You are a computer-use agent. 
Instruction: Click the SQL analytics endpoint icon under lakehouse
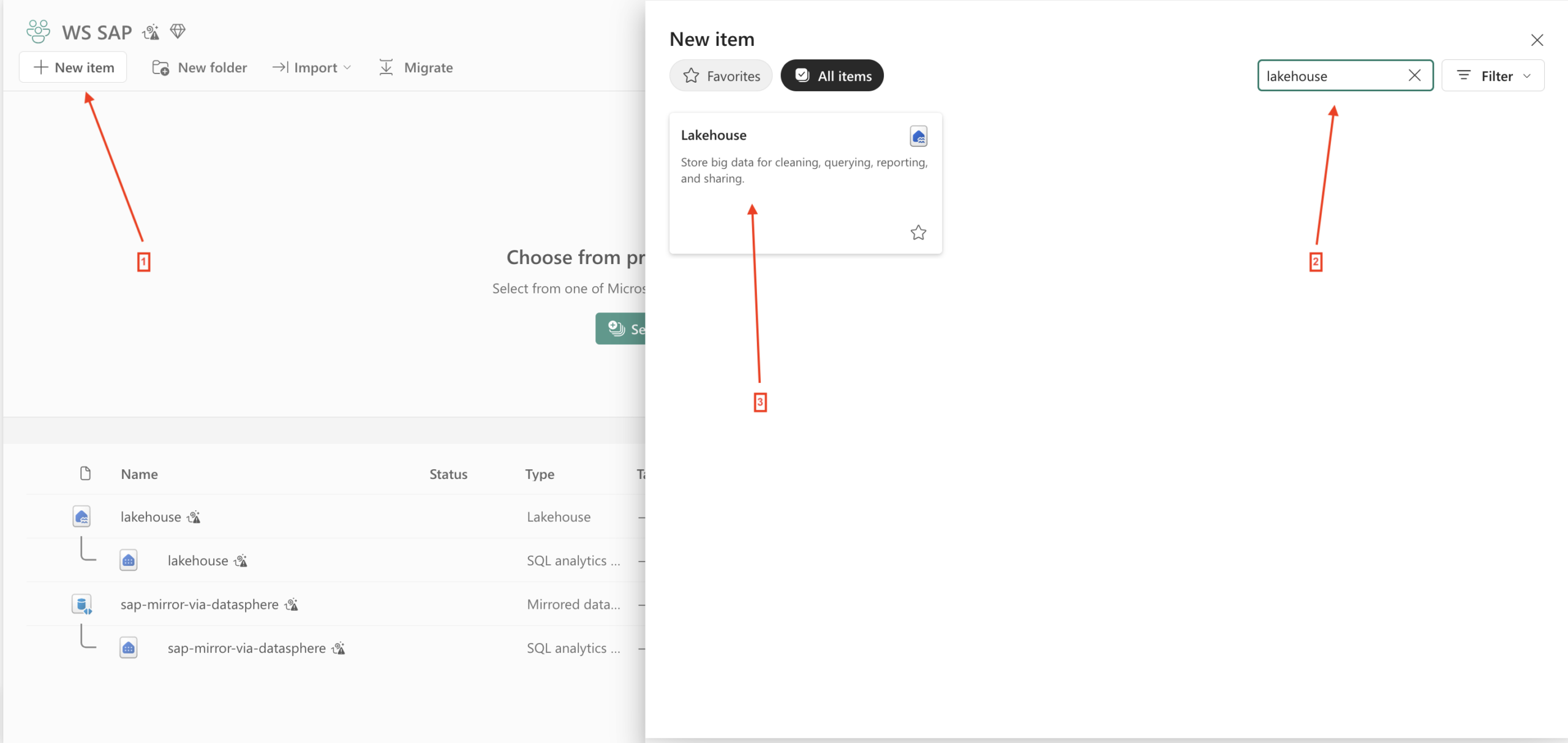128,560
